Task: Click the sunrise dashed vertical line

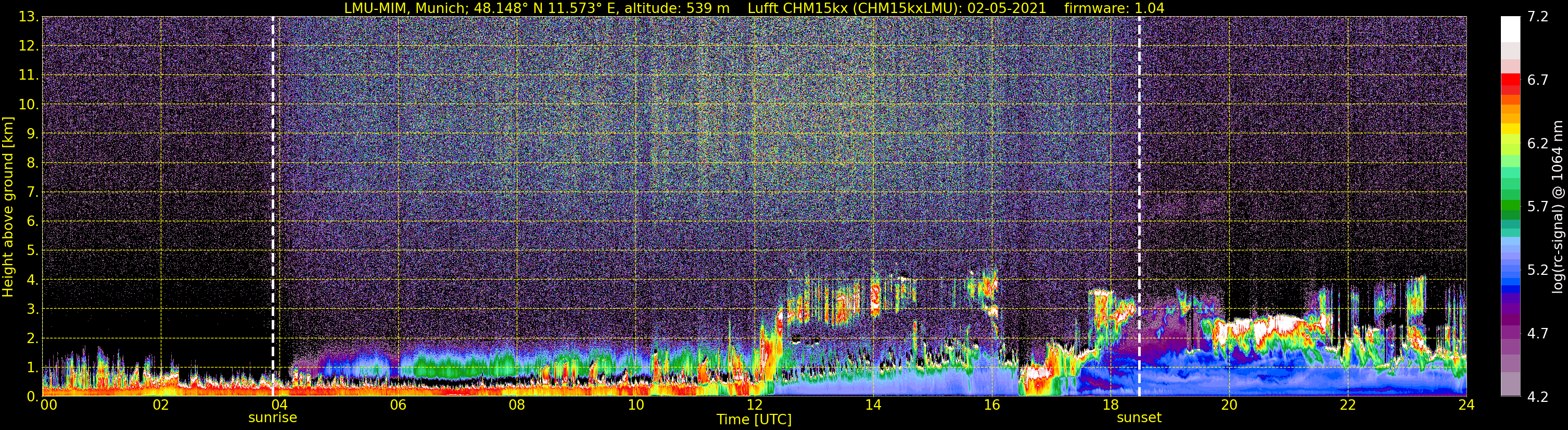Action: pyautogui.click(x=273, y=206)
